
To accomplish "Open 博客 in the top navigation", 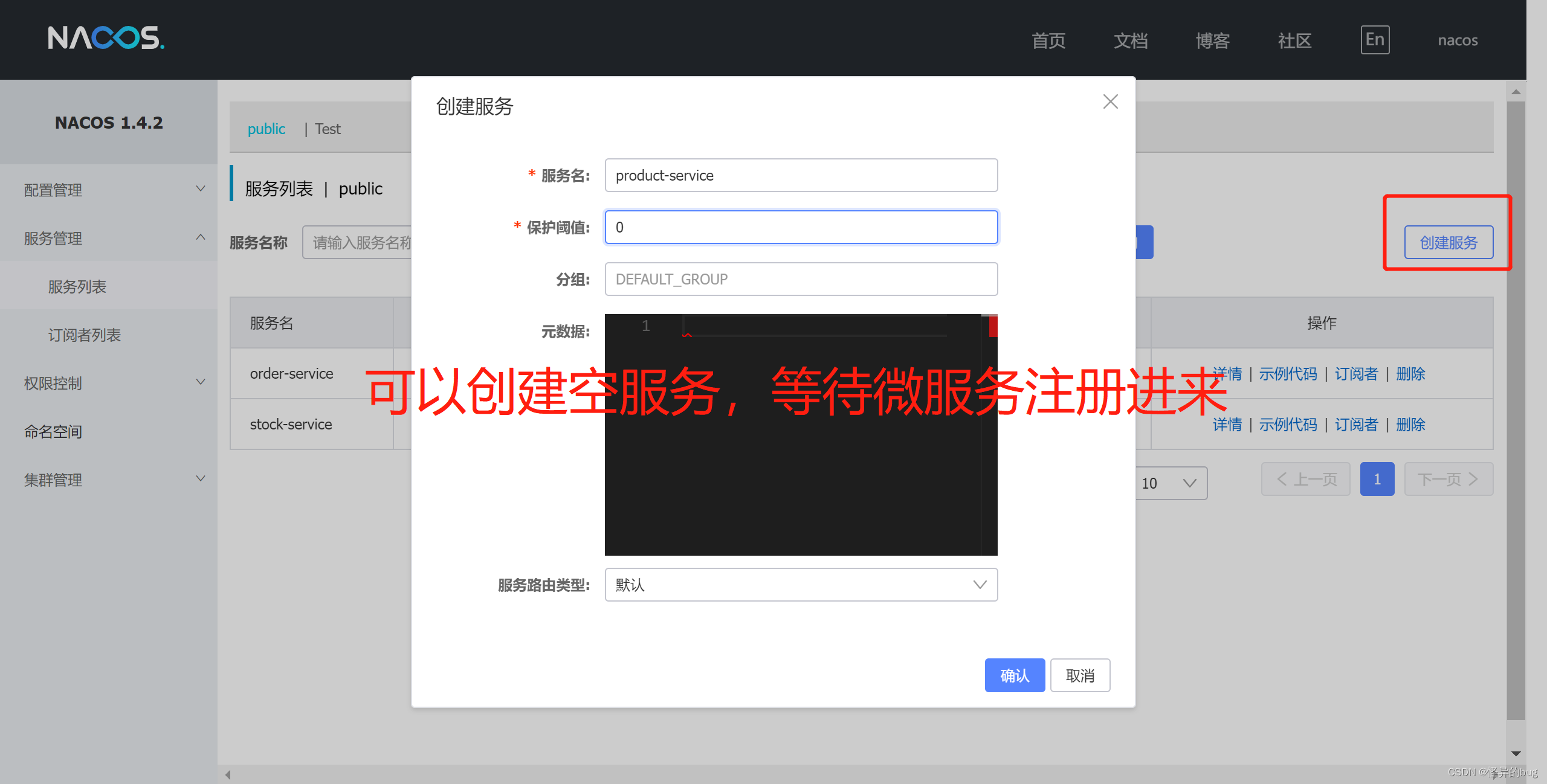I will (1213, 40).
